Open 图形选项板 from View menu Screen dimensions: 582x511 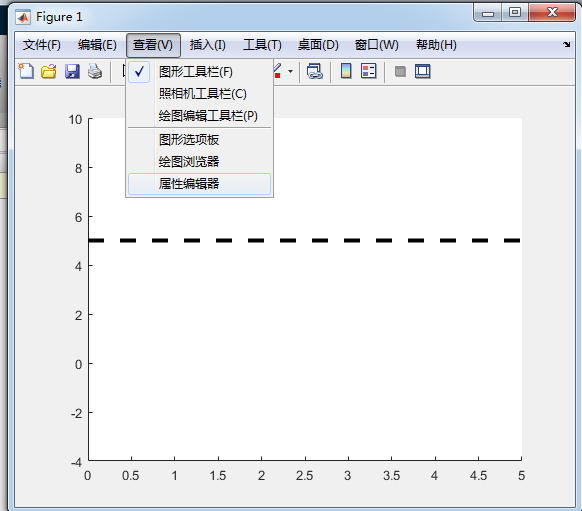(x=200, y=140)
